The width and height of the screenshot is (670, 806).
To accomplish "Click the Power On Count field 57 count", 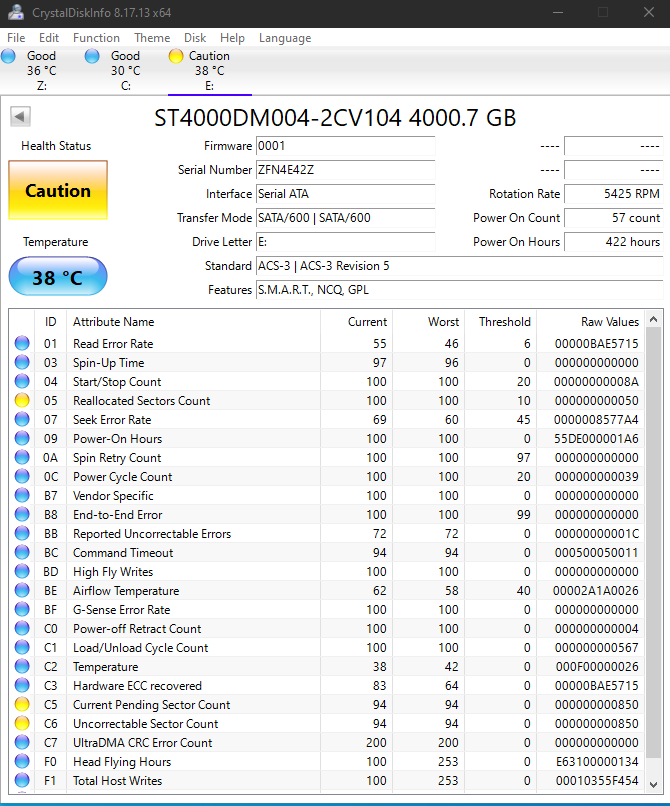I will [x=613, y=218].
